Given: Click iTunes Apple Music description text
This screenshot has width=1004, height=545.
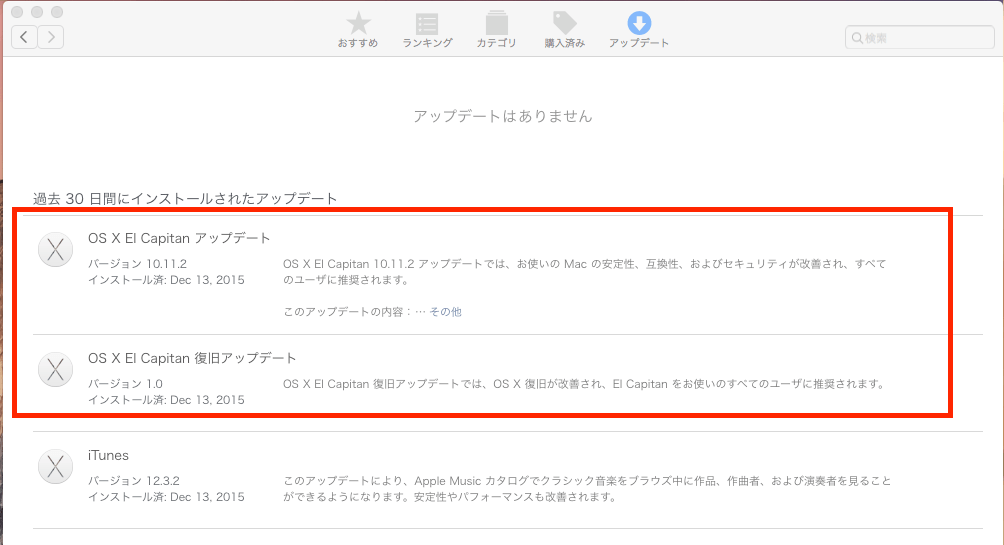Looking at the screenshot, I should click(x=587, y=489).
